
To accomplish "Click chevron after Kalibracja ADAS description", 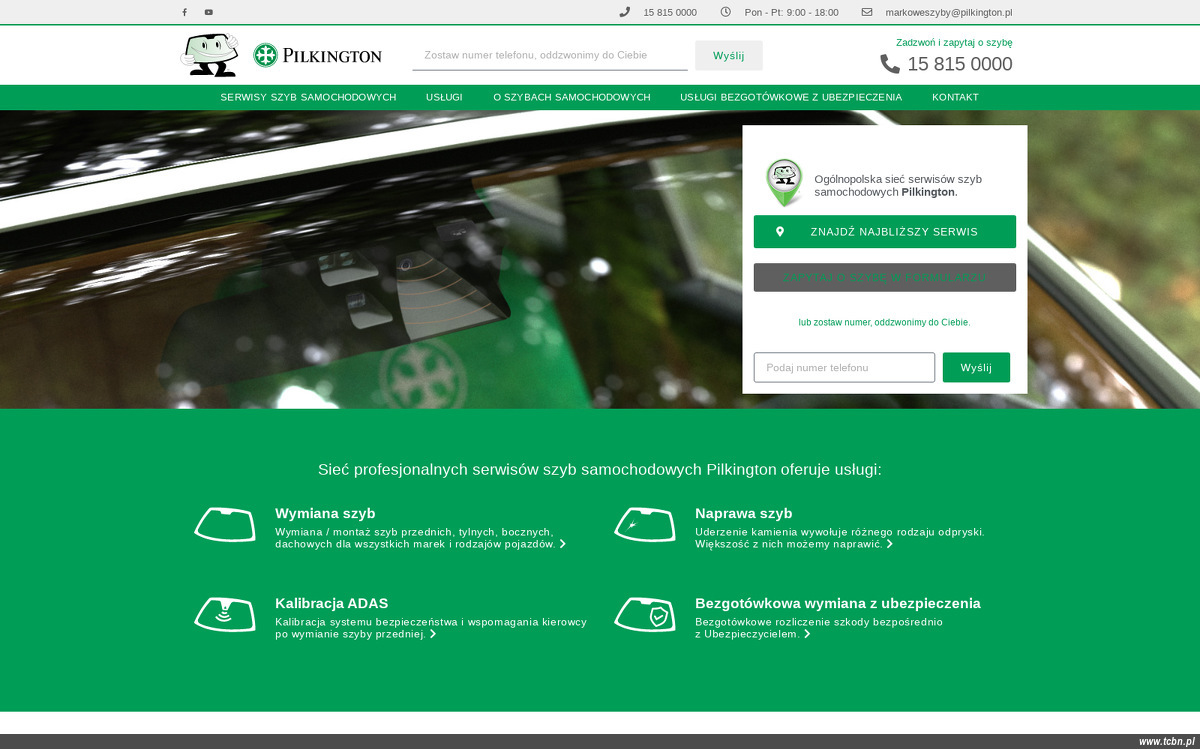I will [x=433, y=634].
